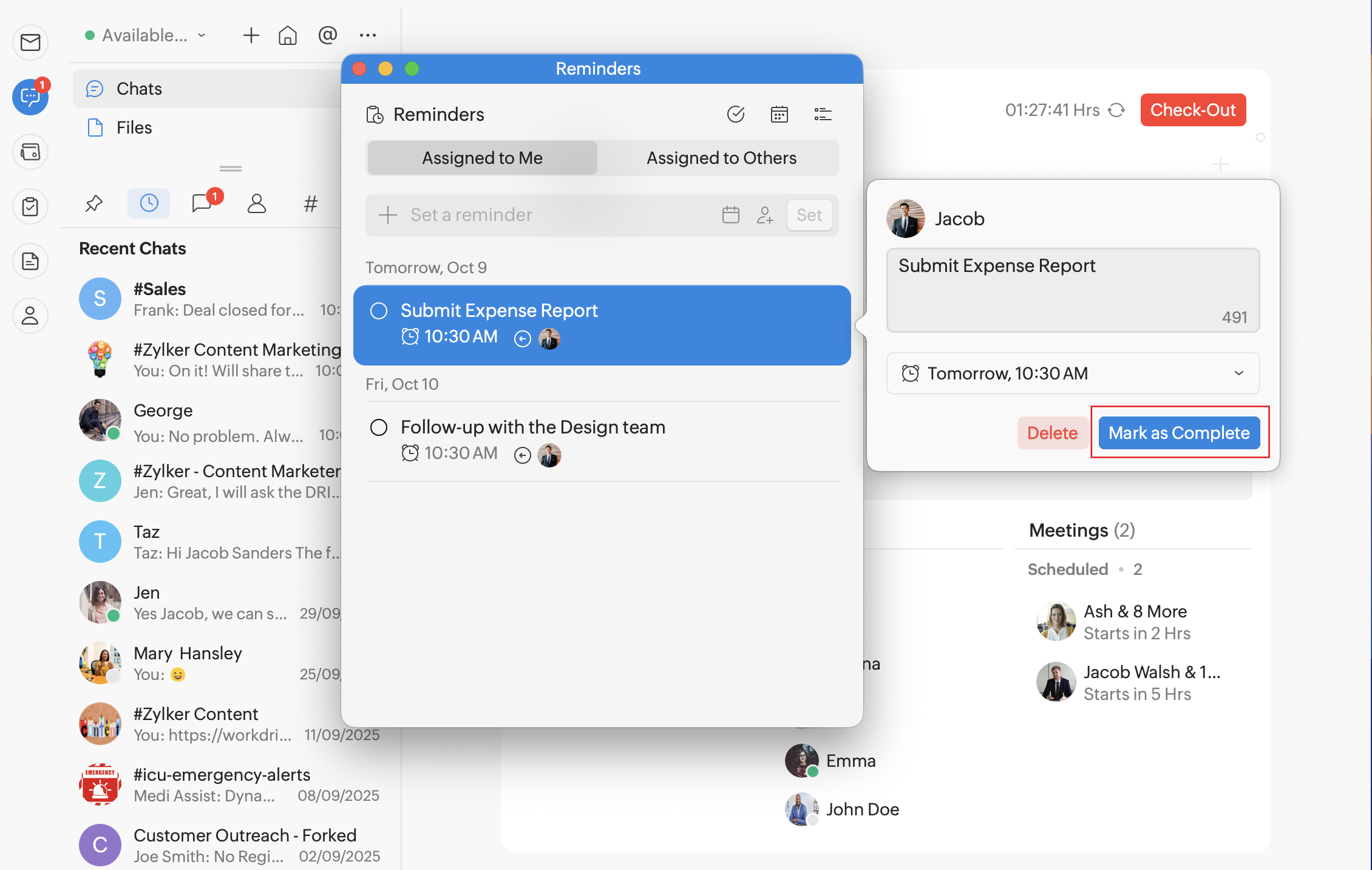This screenshot has width=1372, height=870.
Task: Open the Available status dropdown
Action: pyautogui.click(x=146, y=35)
